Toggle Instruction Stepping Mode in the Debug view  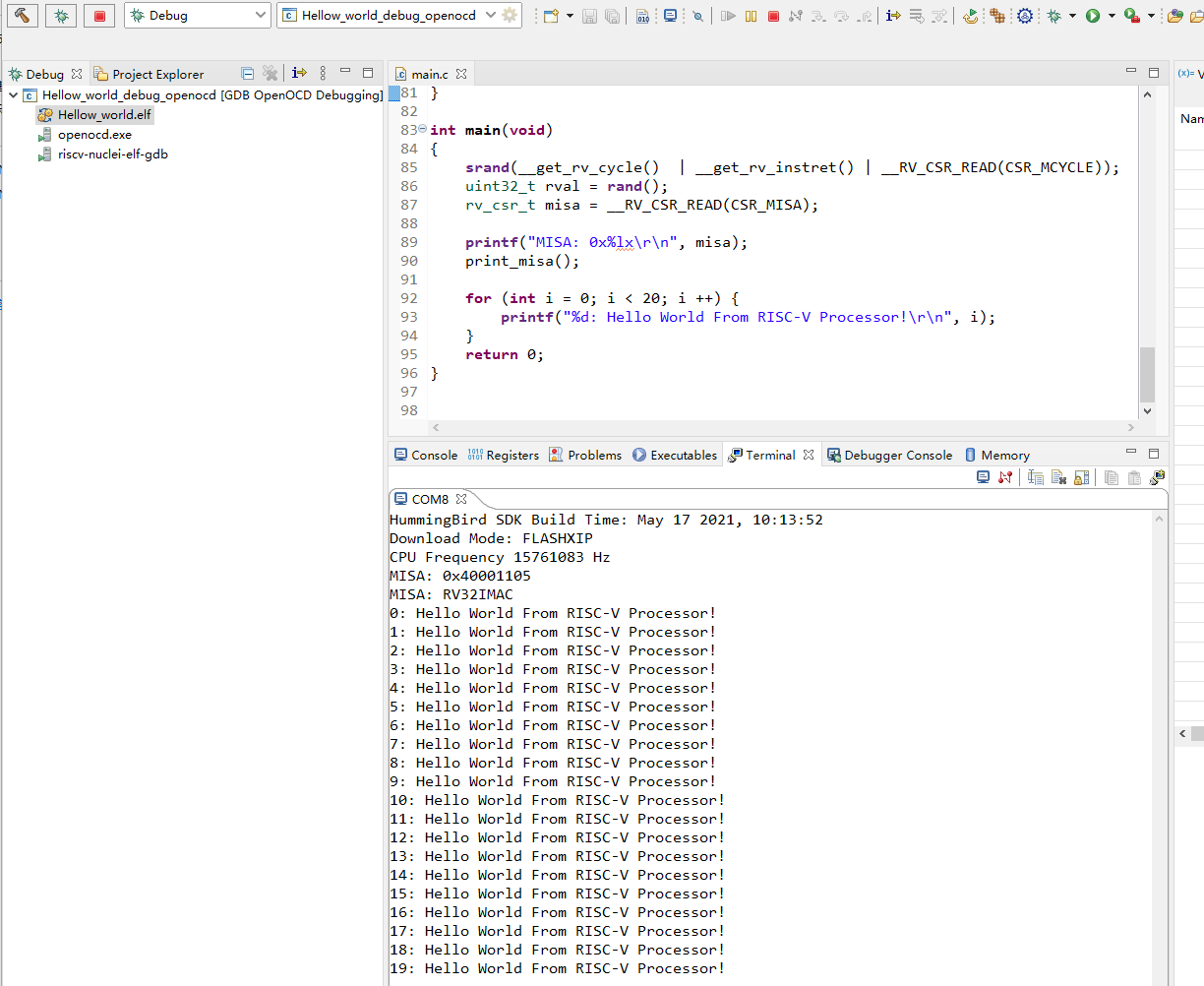[x=299, y=73]
